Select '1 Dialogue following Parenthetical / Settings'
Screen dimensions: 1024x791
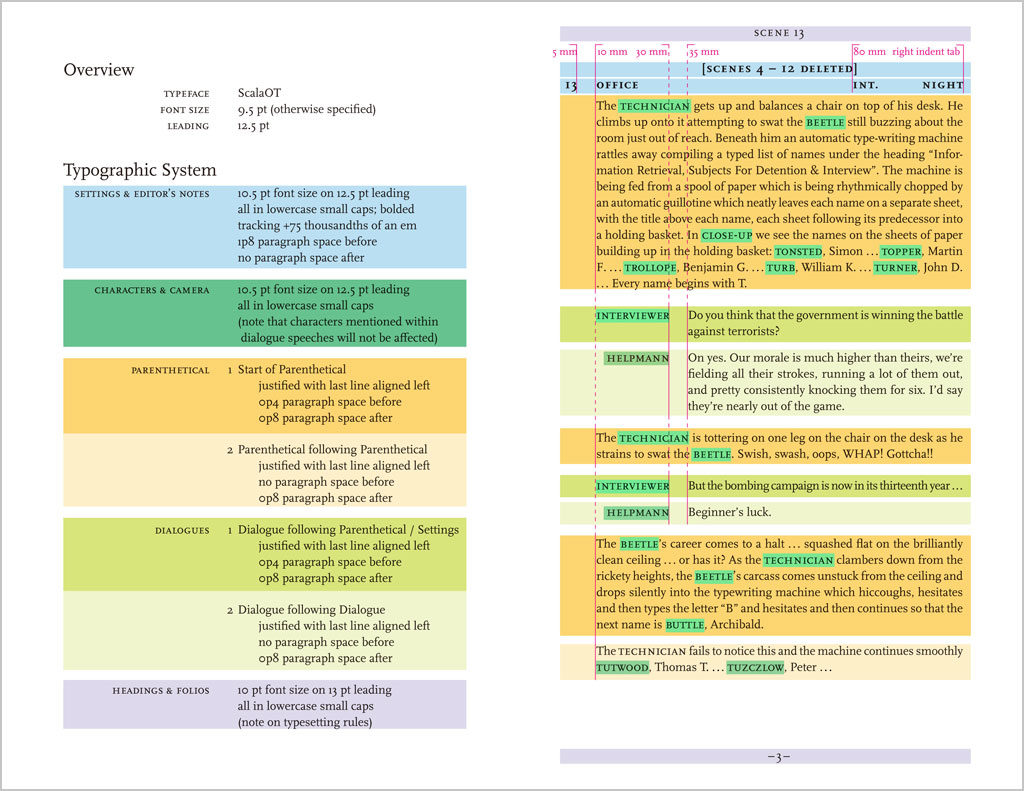tap(343, 530)
